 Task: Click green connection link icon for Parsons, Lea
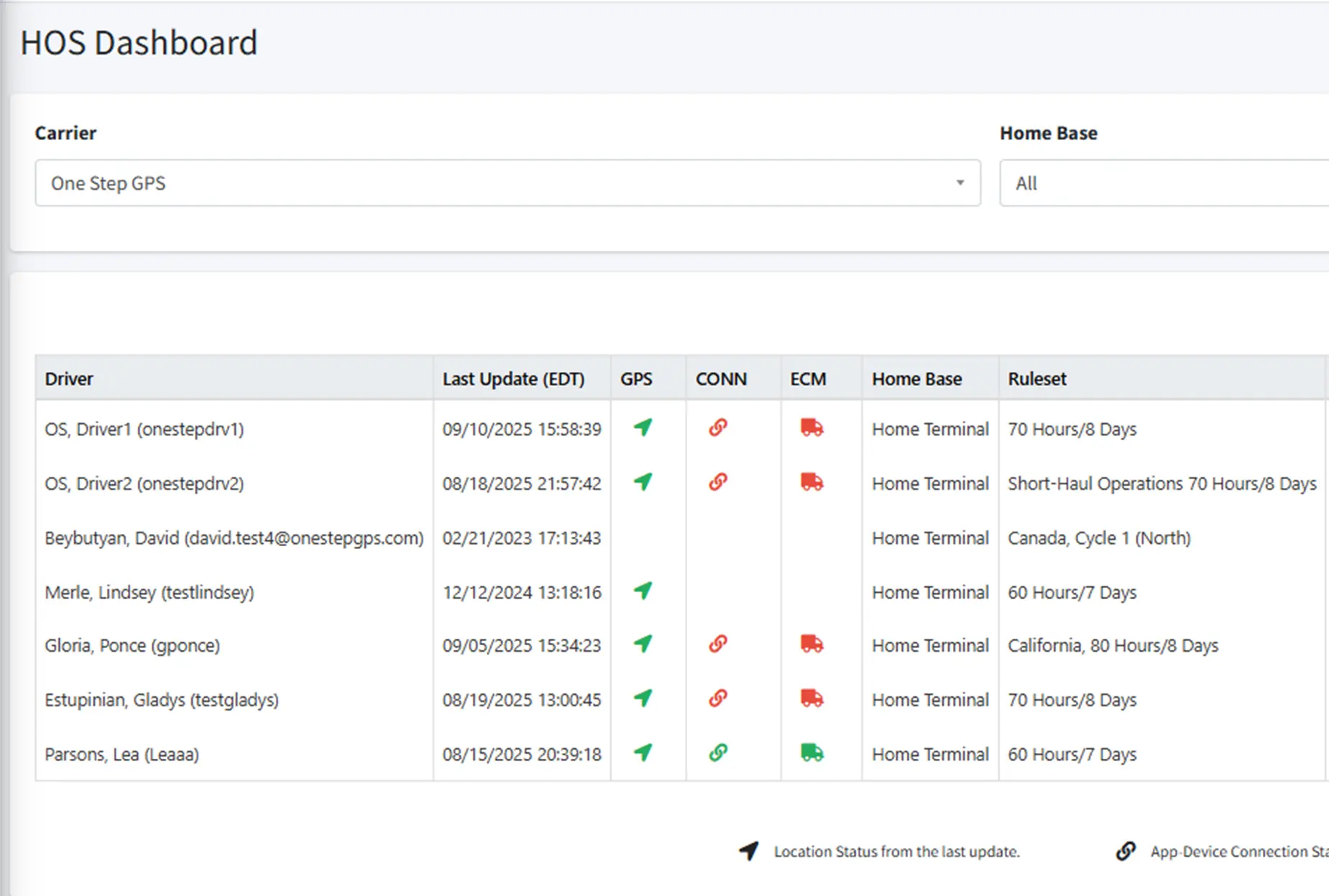tap(718, 752)
